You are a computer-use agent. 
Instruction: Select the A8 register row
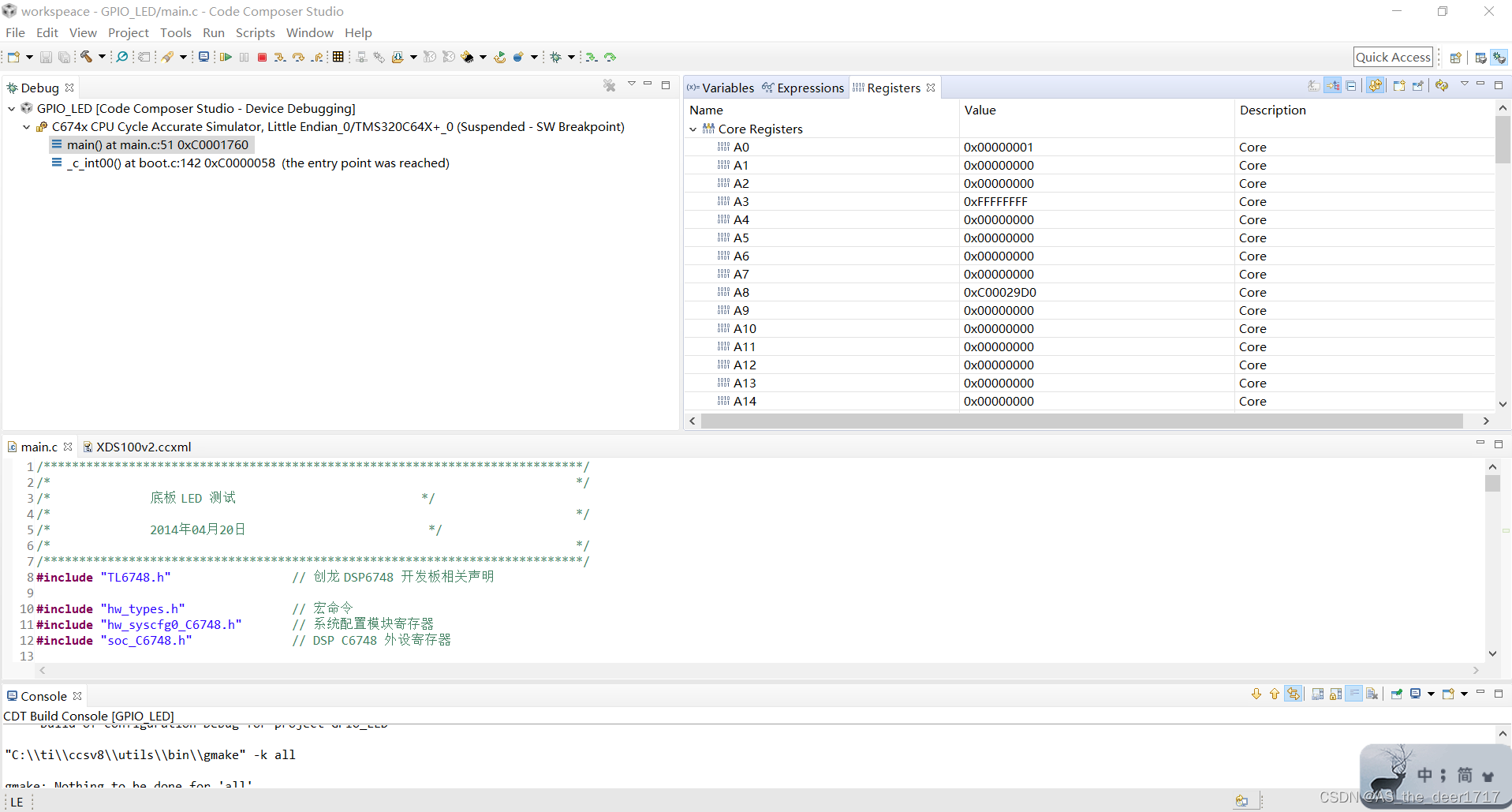click(1089, 293)
